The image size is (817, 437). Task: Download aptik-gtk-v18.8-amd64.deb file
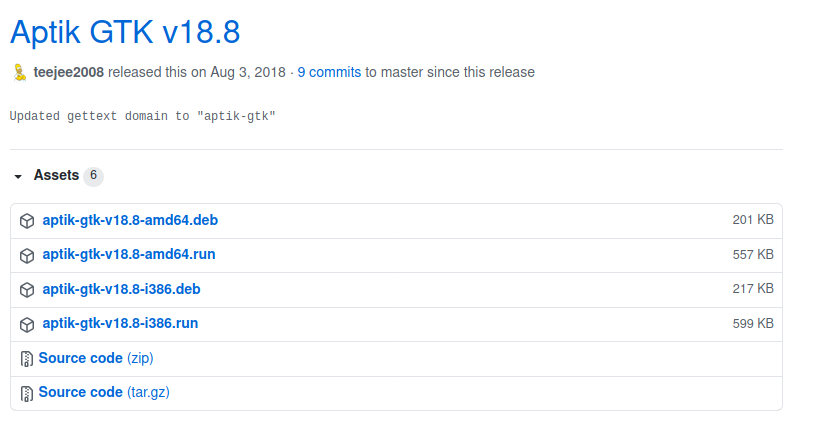(x=129, y=220)
